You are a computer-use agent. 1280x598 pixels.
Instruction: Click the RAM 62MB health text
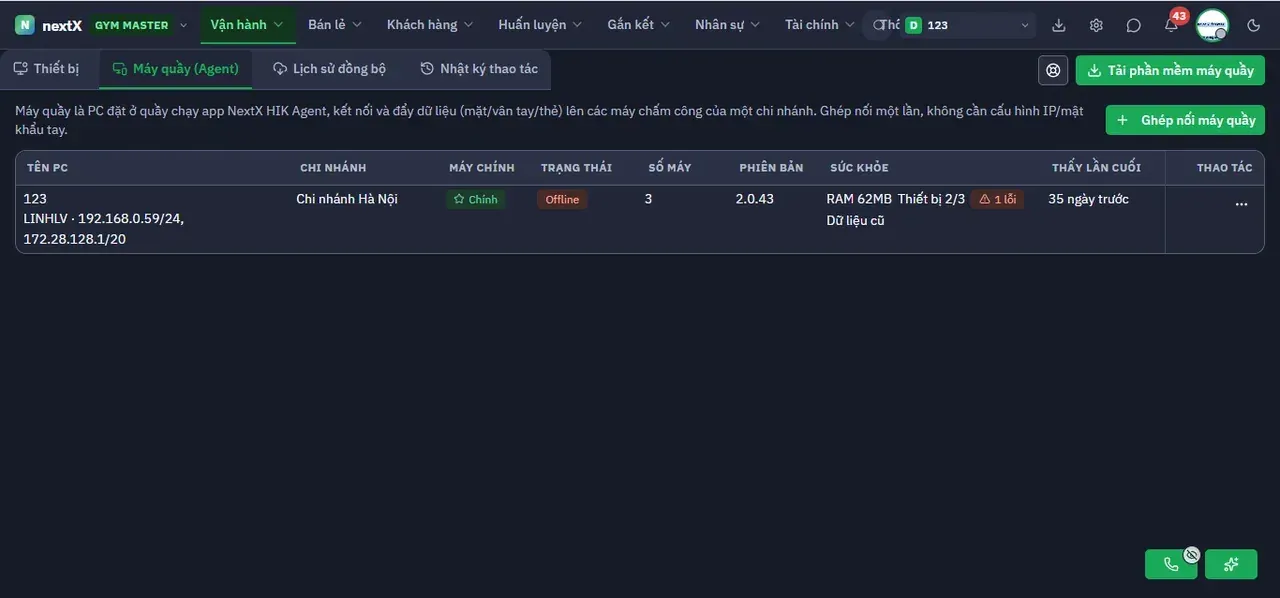(x=859, y=199)
